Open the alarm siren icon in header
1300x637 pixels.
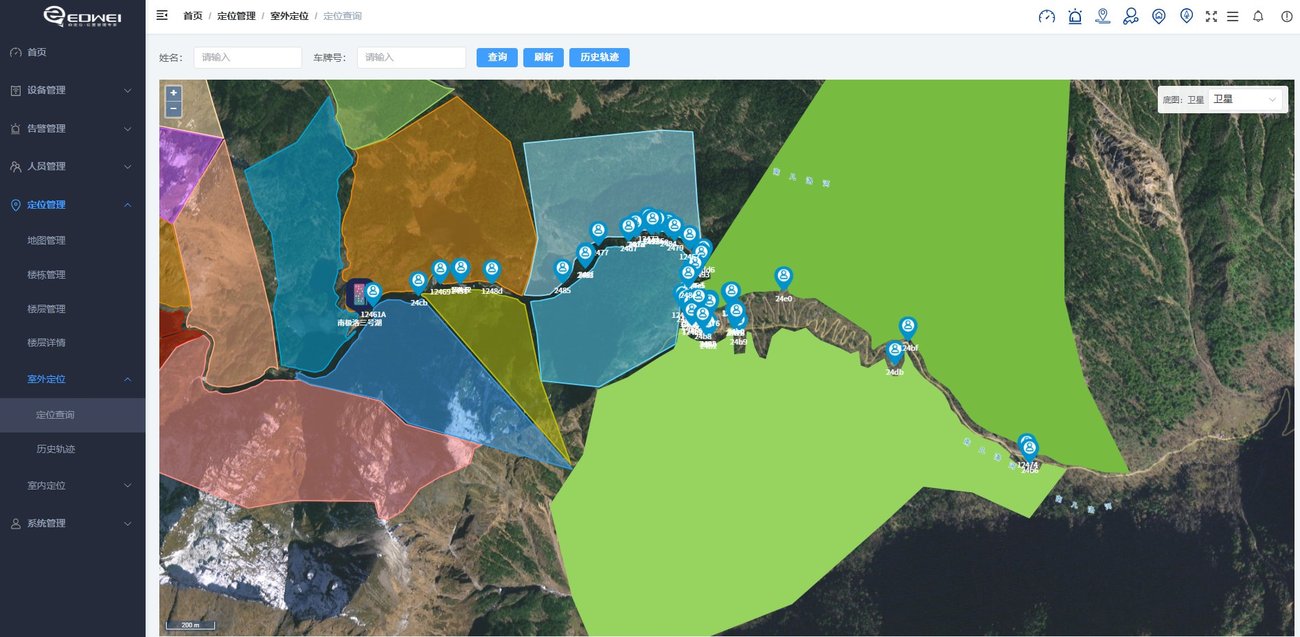[x=1075, y=16]
